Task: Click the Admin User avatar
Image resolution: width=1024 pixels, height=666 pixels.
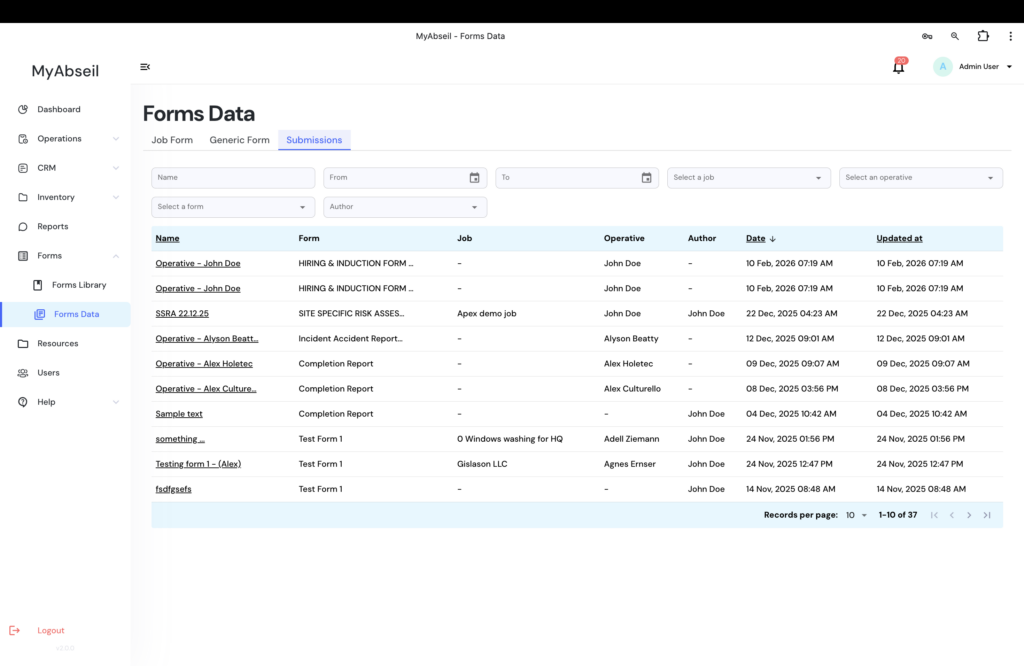Action: click(x=943, y=67)
